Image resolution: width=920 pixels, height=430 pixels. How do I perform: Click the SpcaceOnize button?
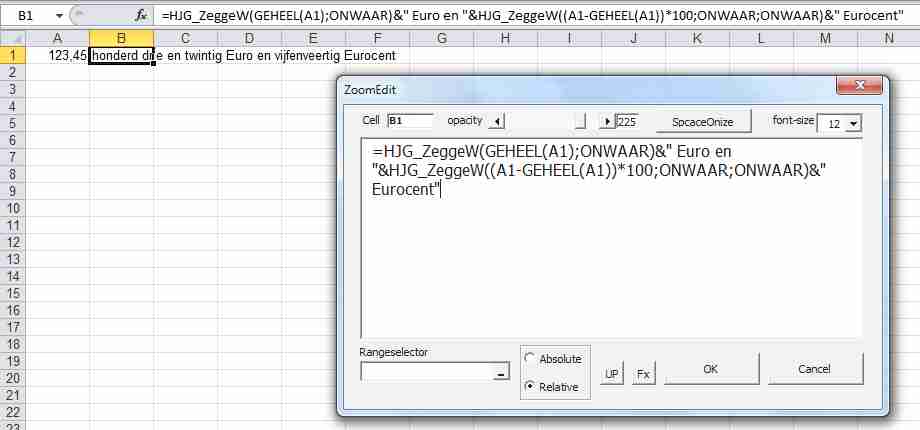[703, 122]
